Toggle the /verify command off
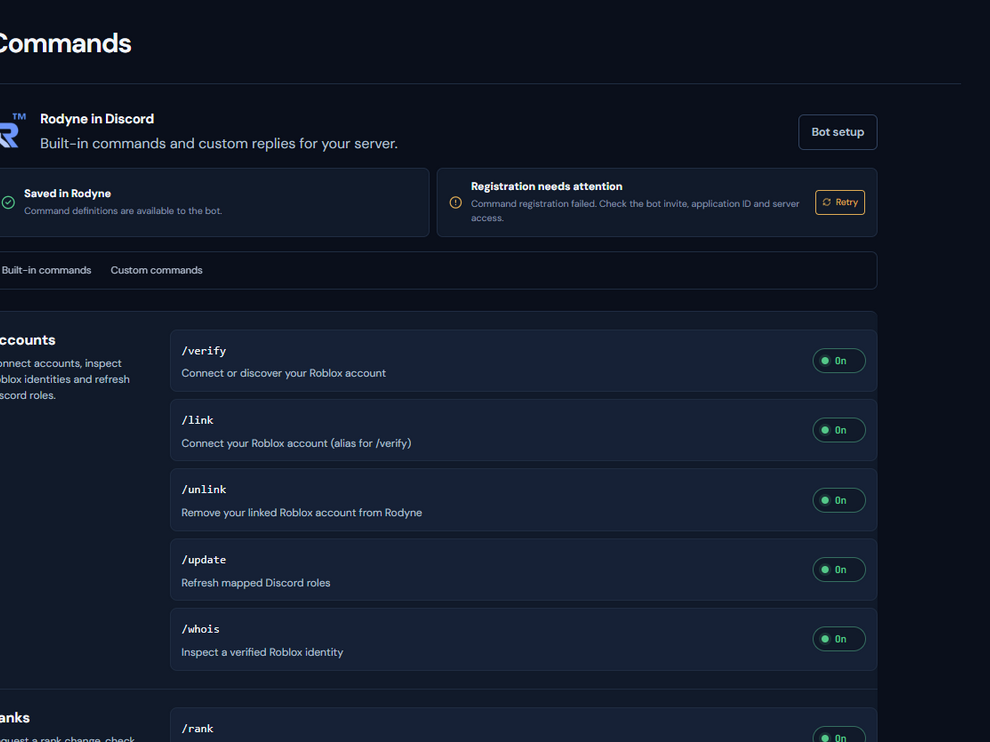 click(838, 361)
